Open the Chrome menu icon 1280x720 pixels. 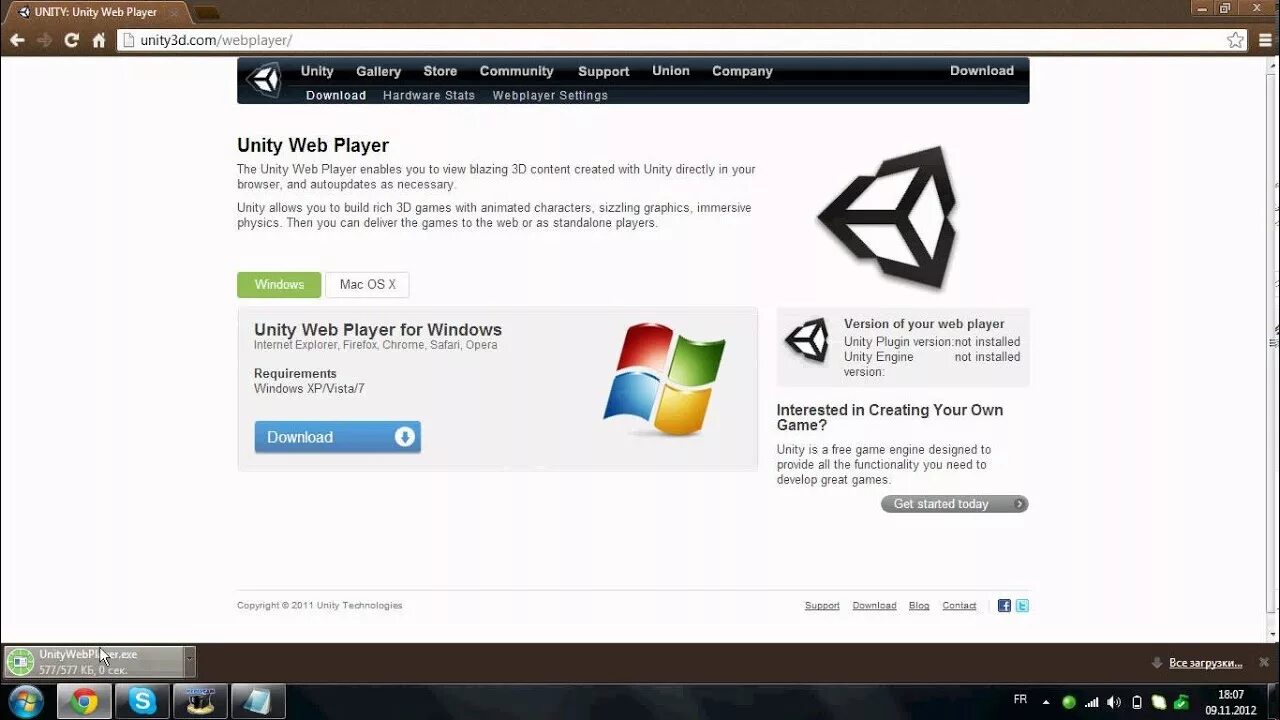click(1263, 40)
